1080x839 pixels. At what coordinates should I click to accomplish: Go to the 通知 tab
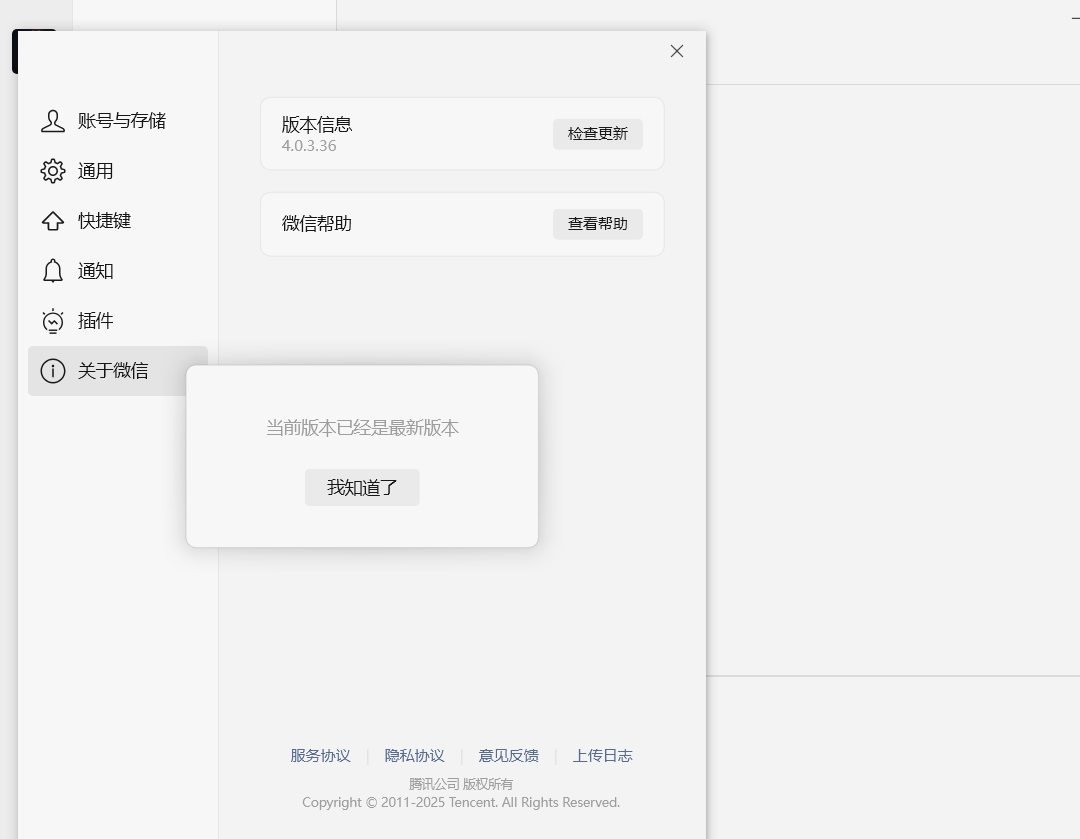click(118, 271)
